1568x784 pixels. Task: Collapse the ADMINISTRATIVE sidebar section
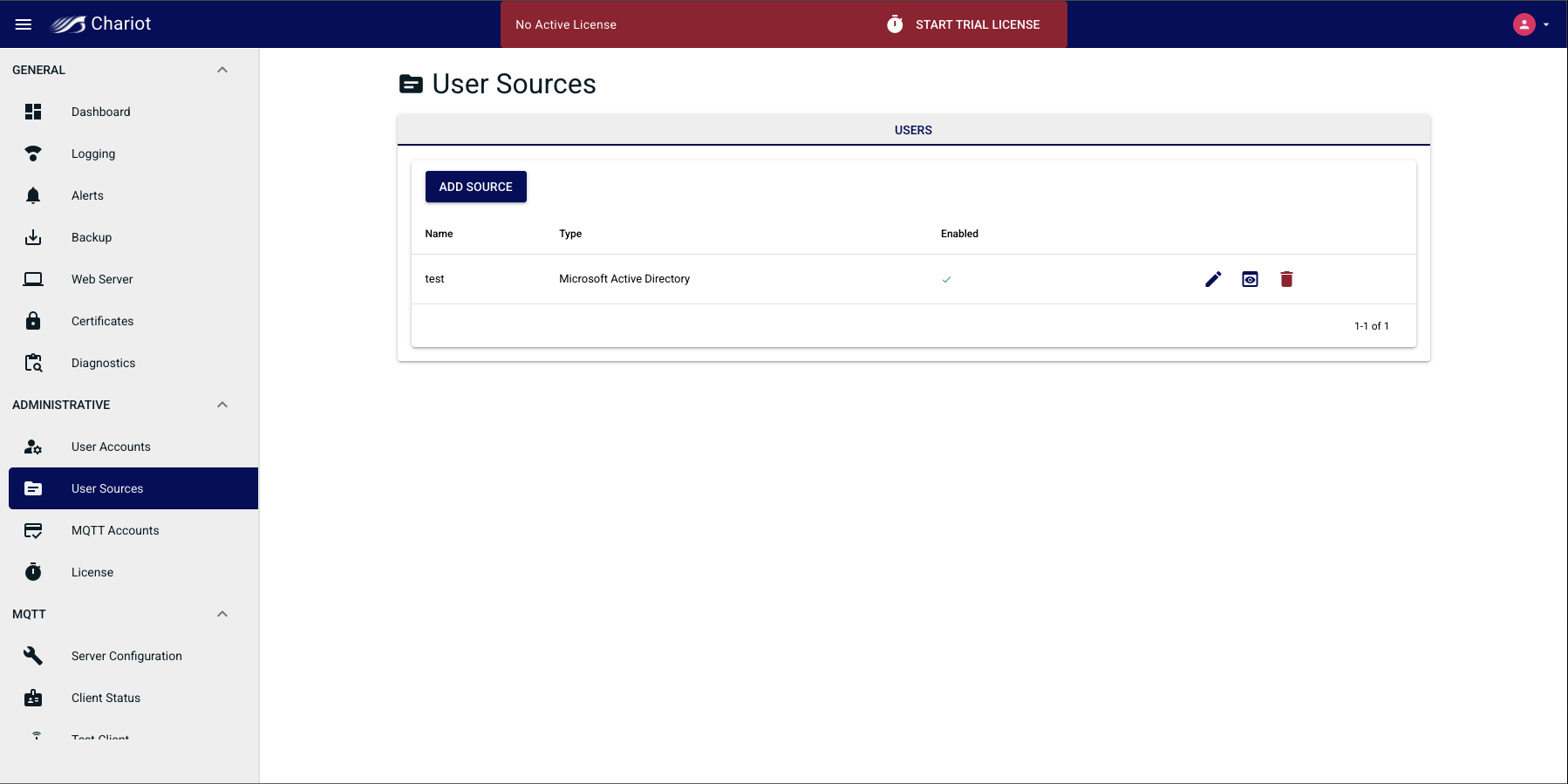pos(222,405)
